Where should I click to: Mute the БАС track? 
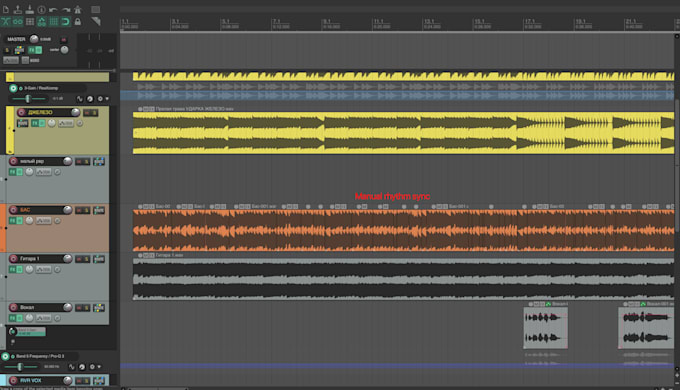point(79,210)
